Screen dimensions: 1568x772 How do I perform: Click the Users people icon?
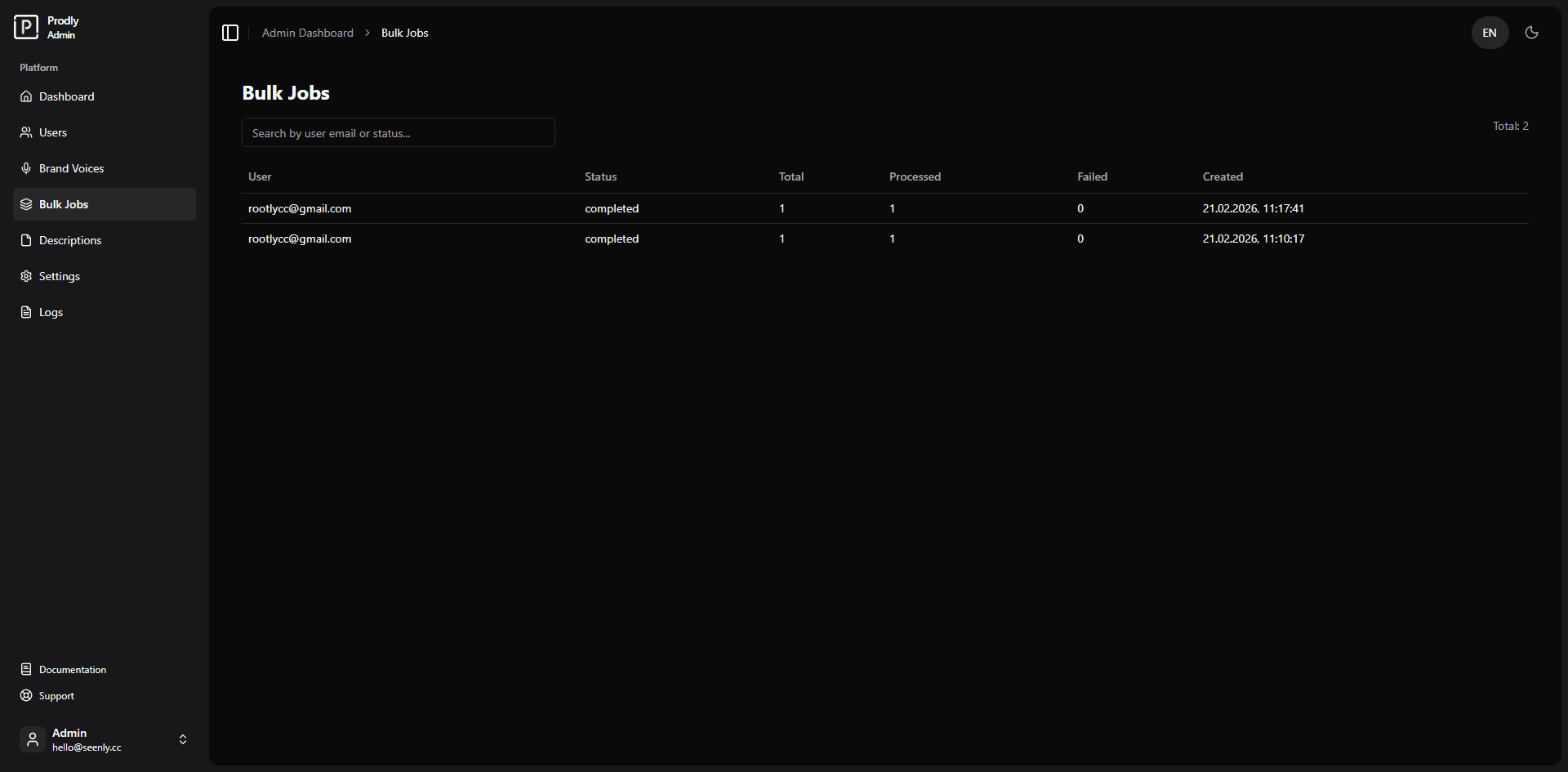pos(26,132)
